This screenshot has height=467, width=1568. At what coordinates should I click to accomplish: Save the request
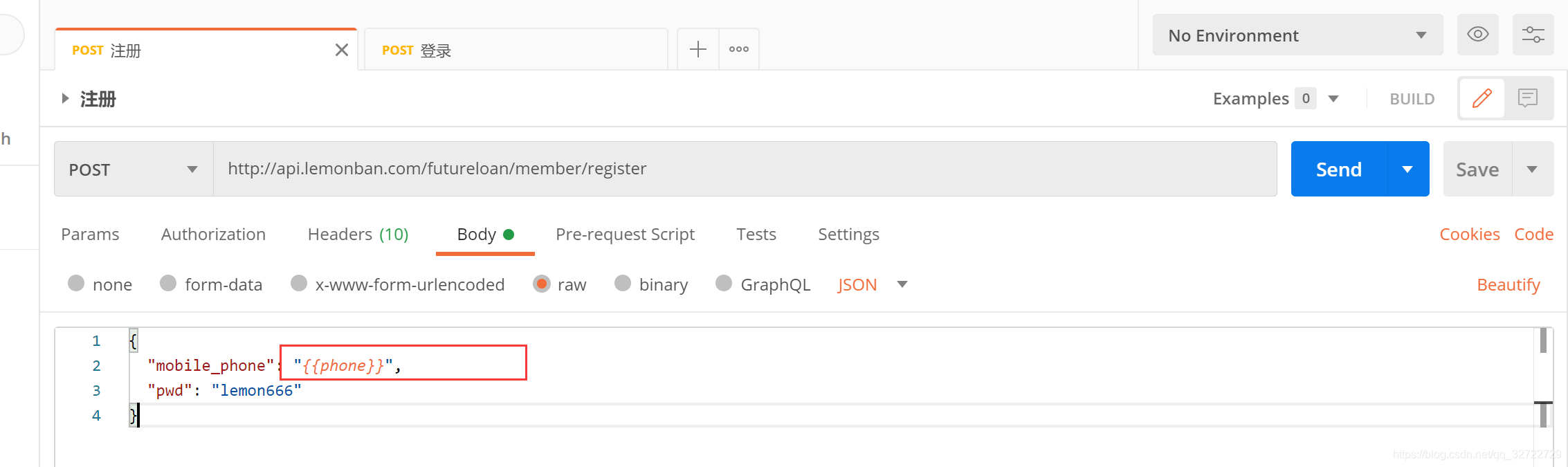[x=1477, y=170]
